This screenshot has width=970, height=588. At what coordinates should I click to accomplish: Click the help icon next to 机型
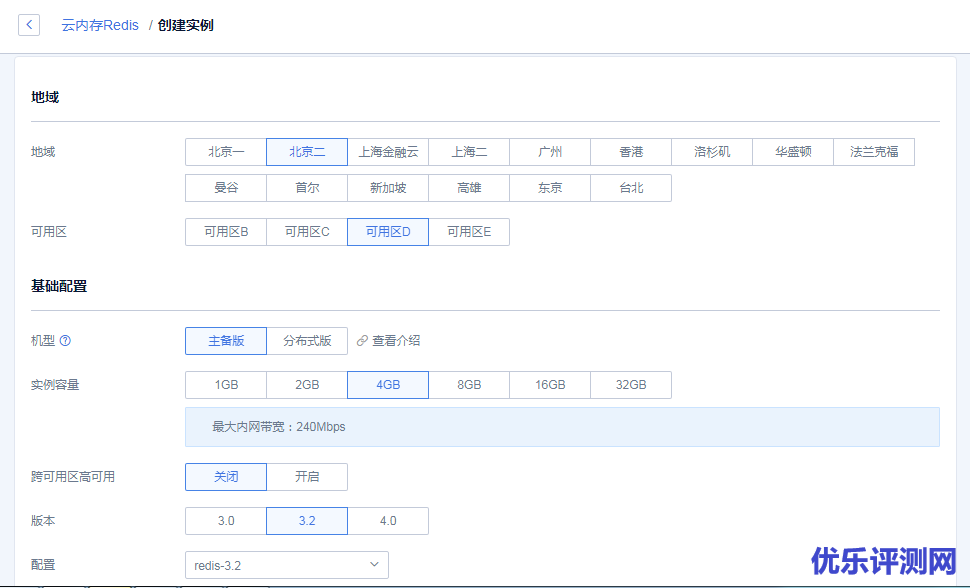point(65,341)
